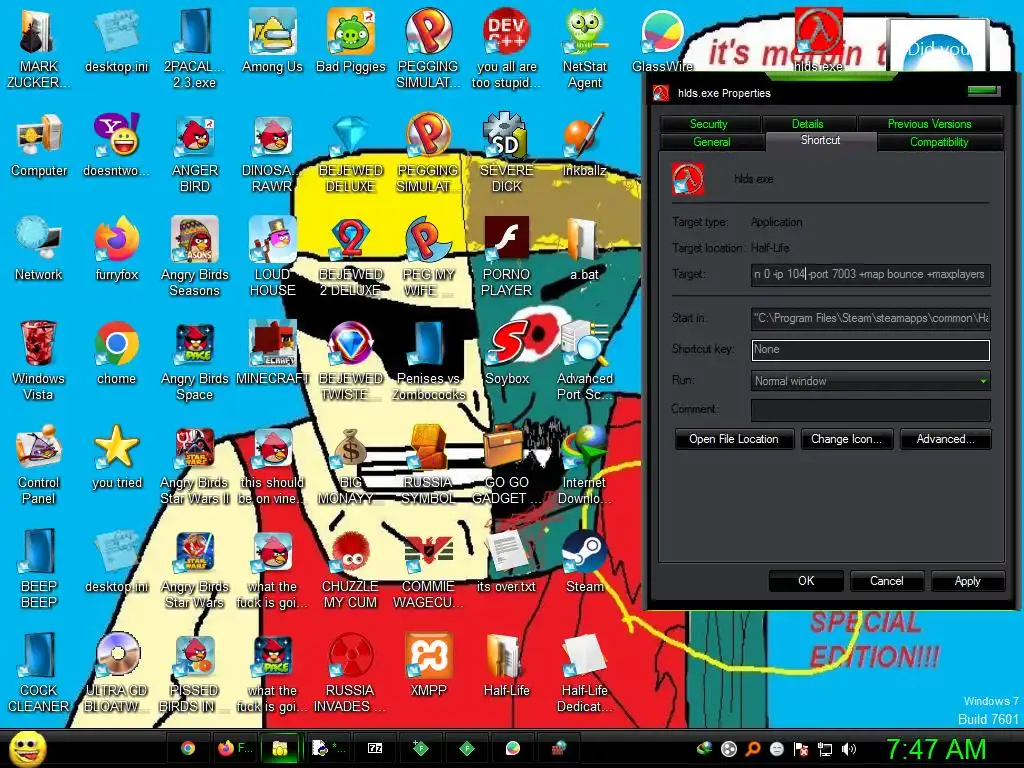Click inside the Start in field

[871, 318]
